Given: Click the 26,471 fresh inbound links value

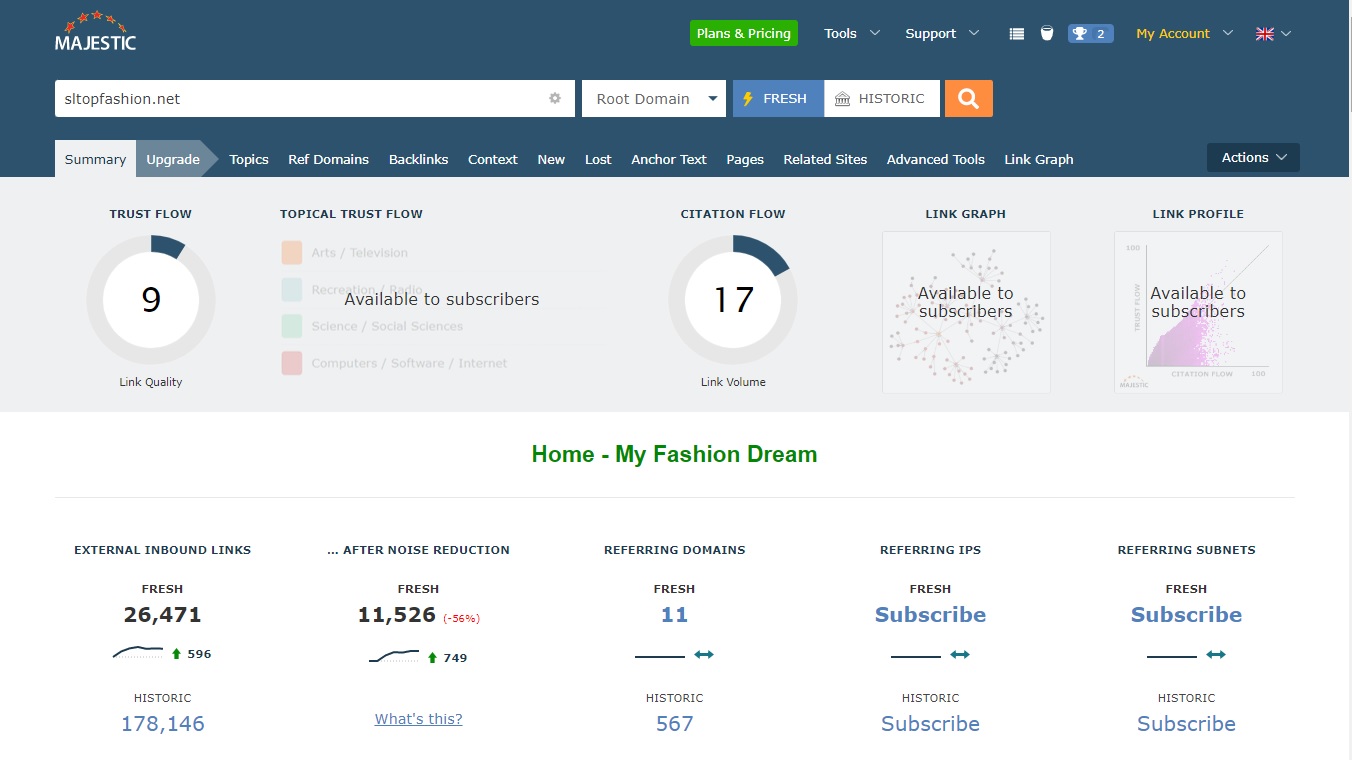Looking at the screenshot, I should coord(163,615).
